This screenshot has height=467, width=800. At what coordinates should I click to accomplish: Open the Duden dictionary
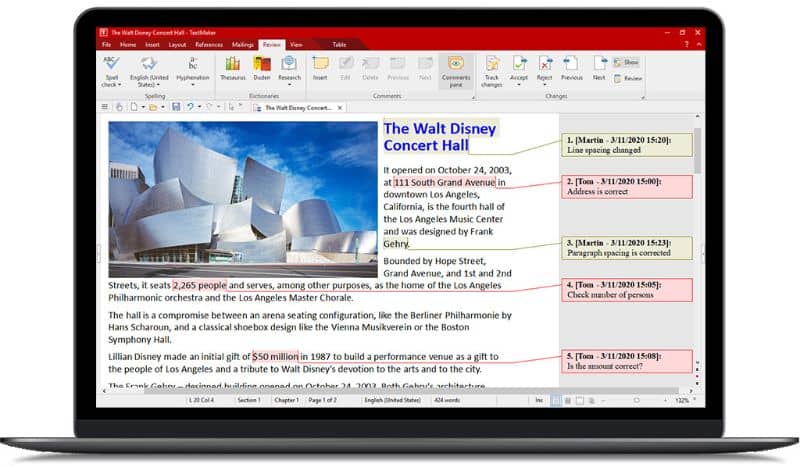point(262,69)
